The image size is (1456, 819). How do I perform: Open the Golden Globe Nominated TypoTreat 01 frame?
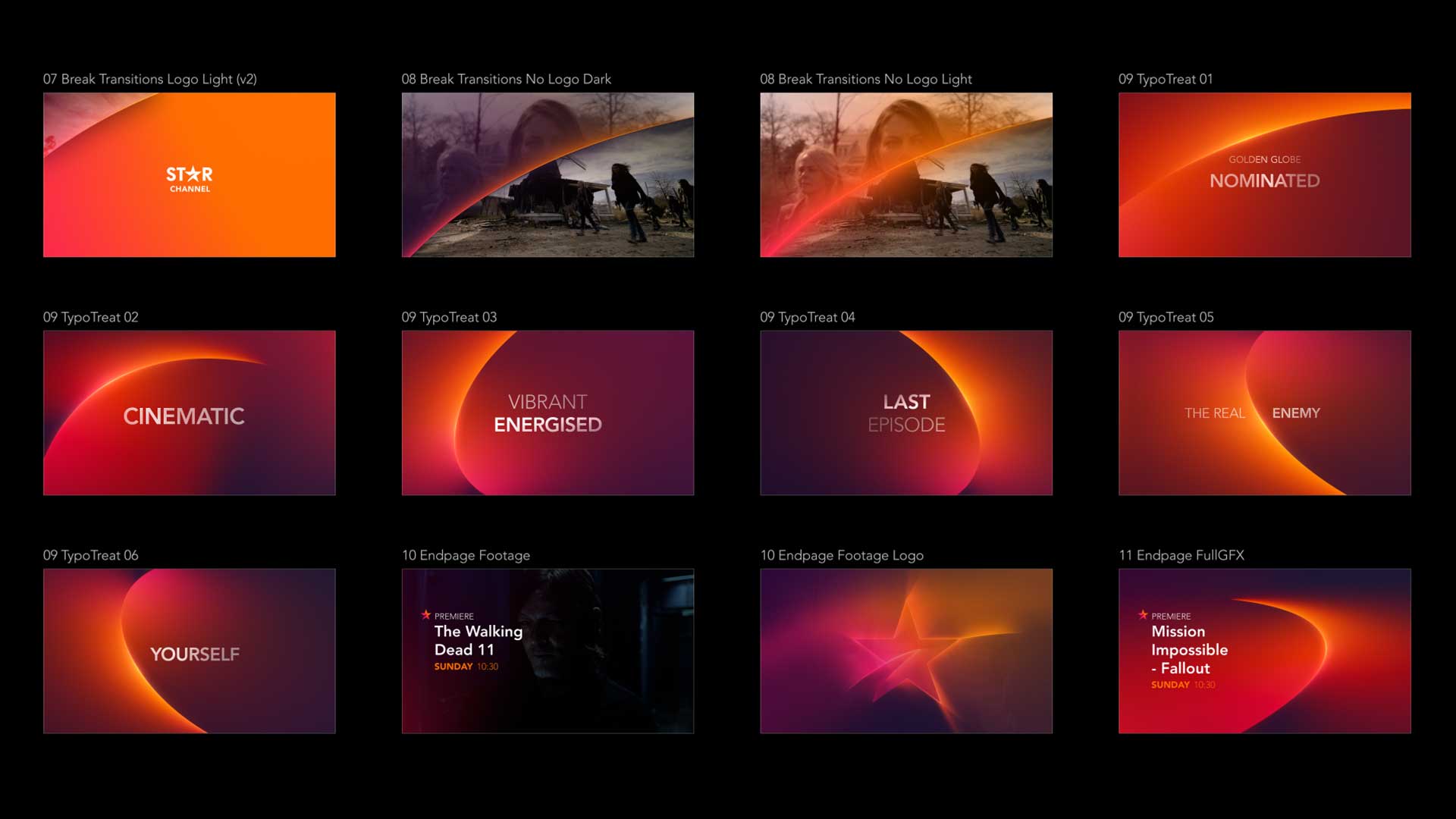[x=1264, y=174]
